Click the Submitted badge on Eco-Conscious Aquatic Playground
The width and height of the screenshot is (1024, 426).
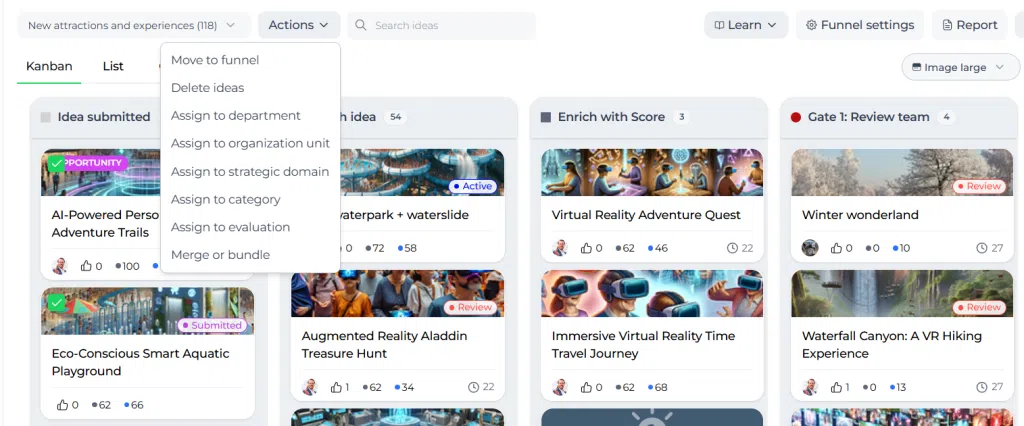212,325
